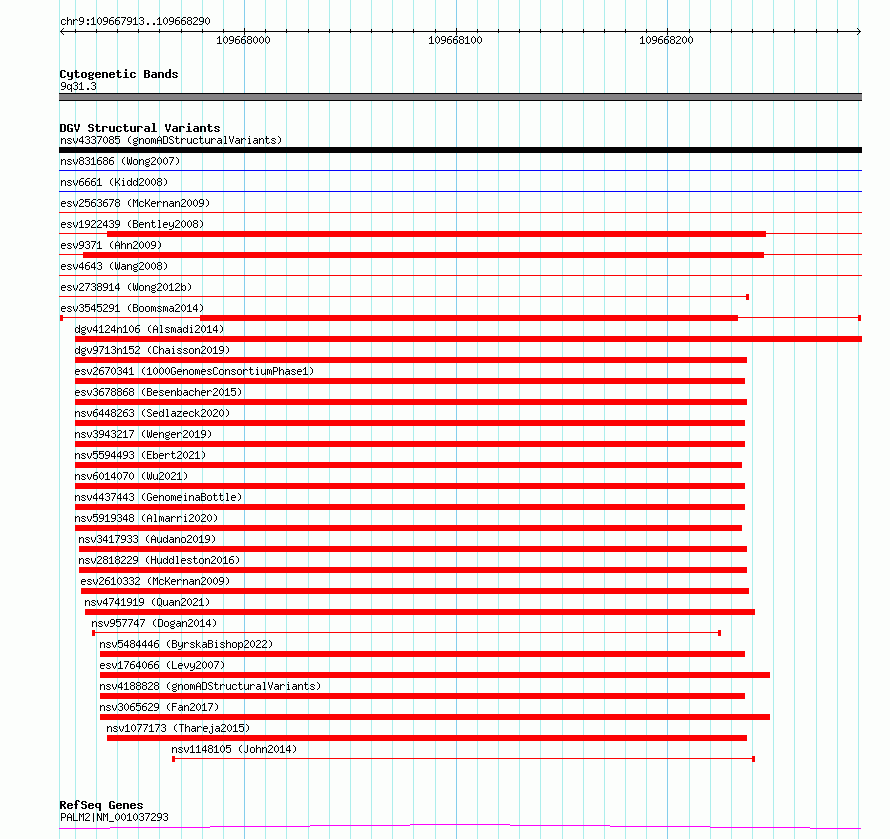Select nsv6448263 (Sedlazeck2020) label

tap(152, 413)
